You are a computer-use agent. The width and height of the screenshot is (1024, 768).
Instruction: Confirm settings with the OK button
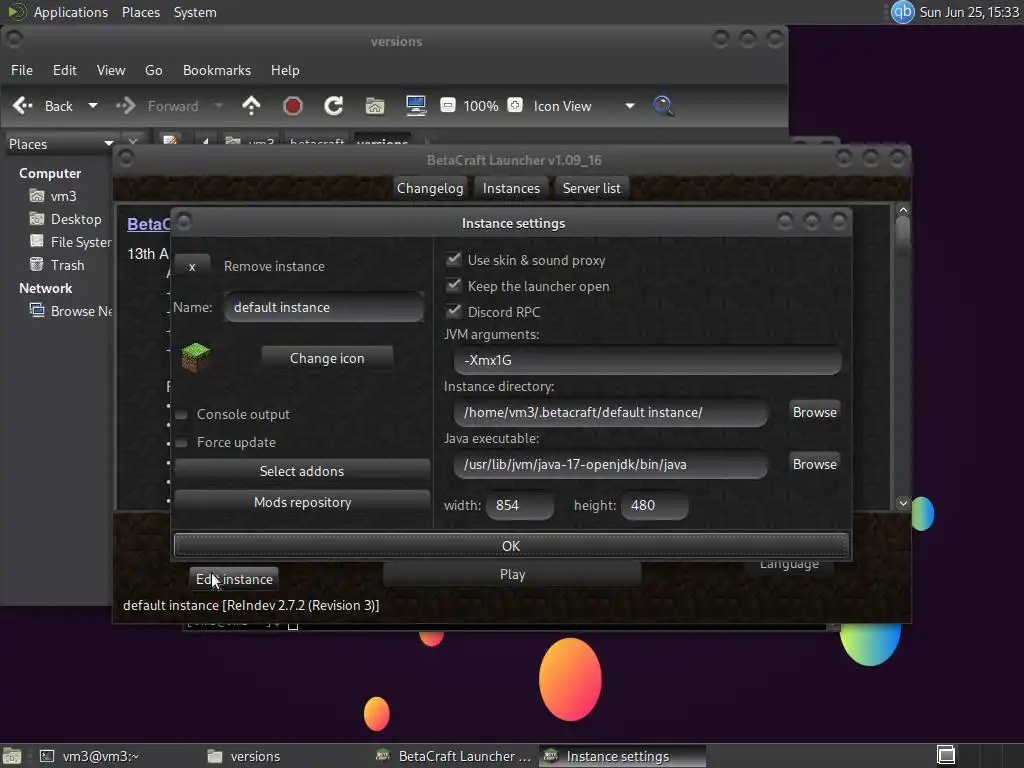(511, 546)
